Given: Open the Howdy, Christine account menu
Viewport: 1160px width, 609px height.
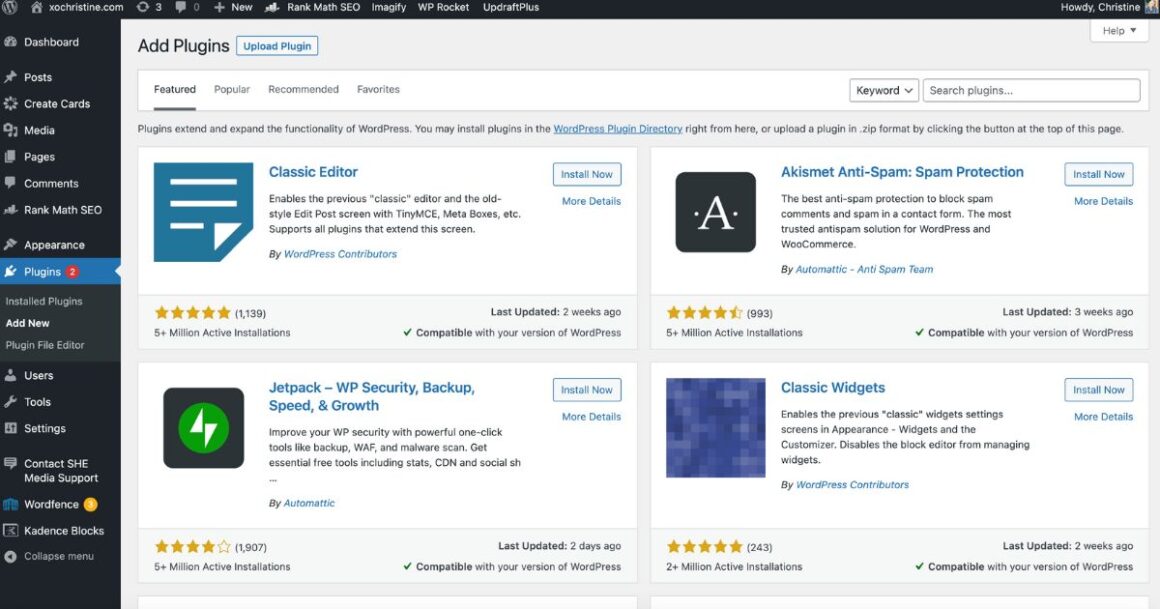Looking at the screenshot, I should coord(1109,7).
